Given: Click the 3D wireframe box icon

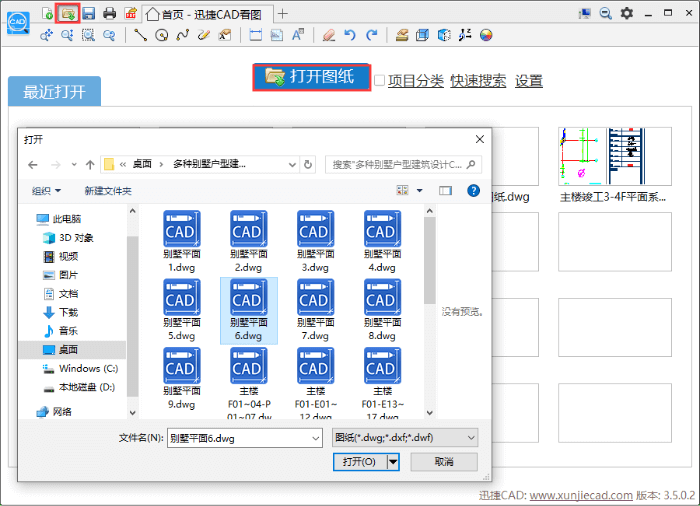Looking at the screenshot, I should click(422, 35).
